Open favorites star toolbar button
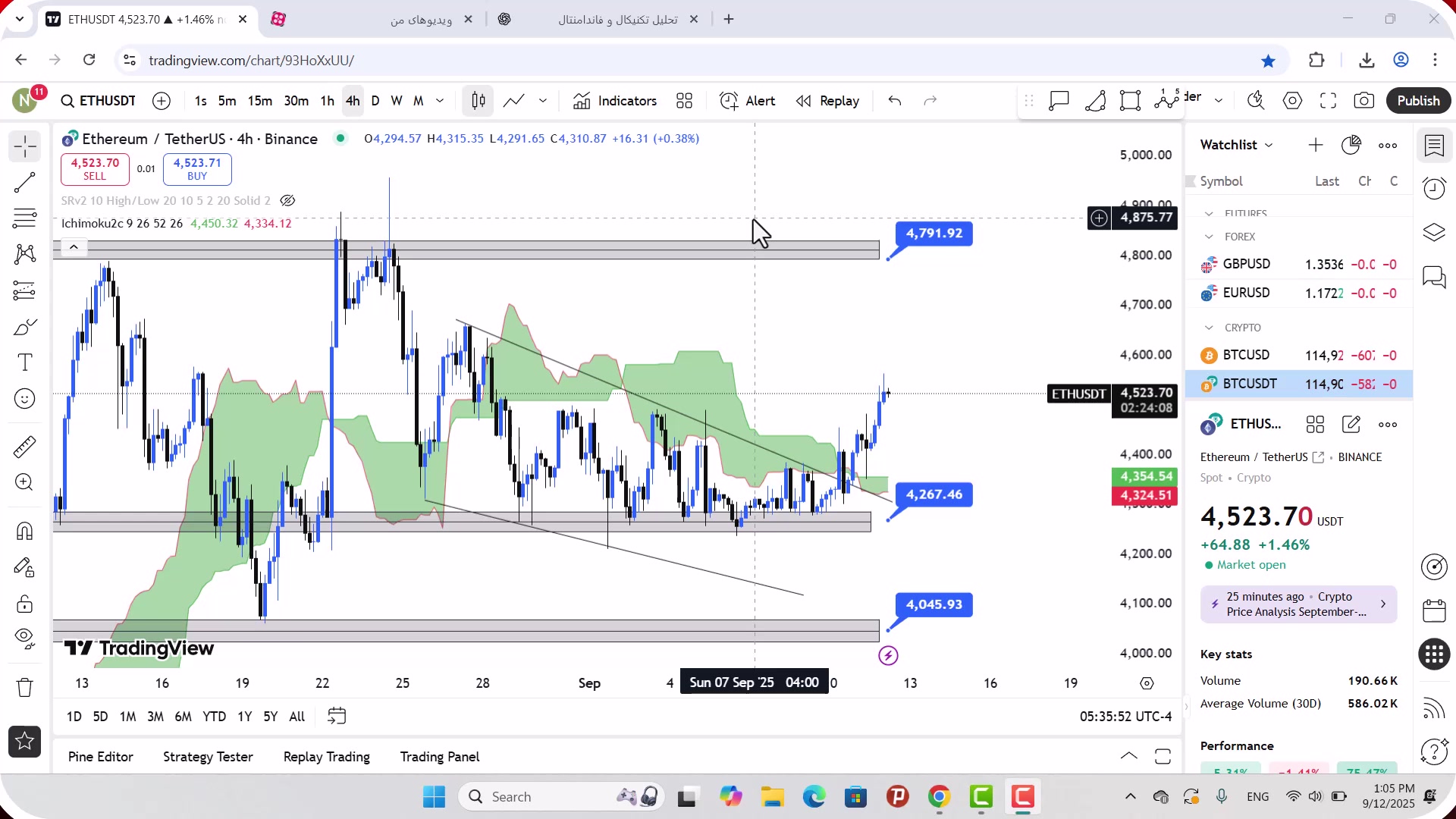 click(x=25, y=742)
